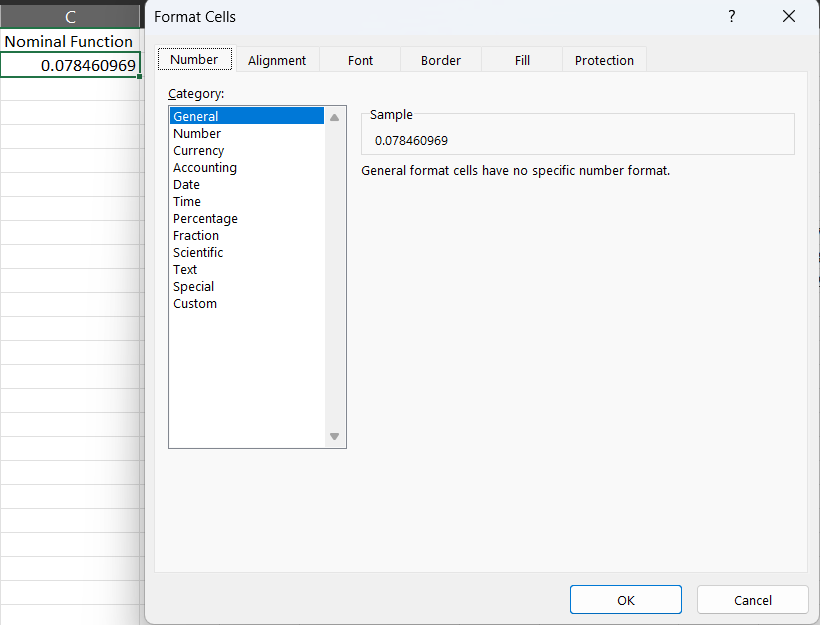Select the Custom category
Image resolution: width=820 pixels, height=625 pixels.
195,304
